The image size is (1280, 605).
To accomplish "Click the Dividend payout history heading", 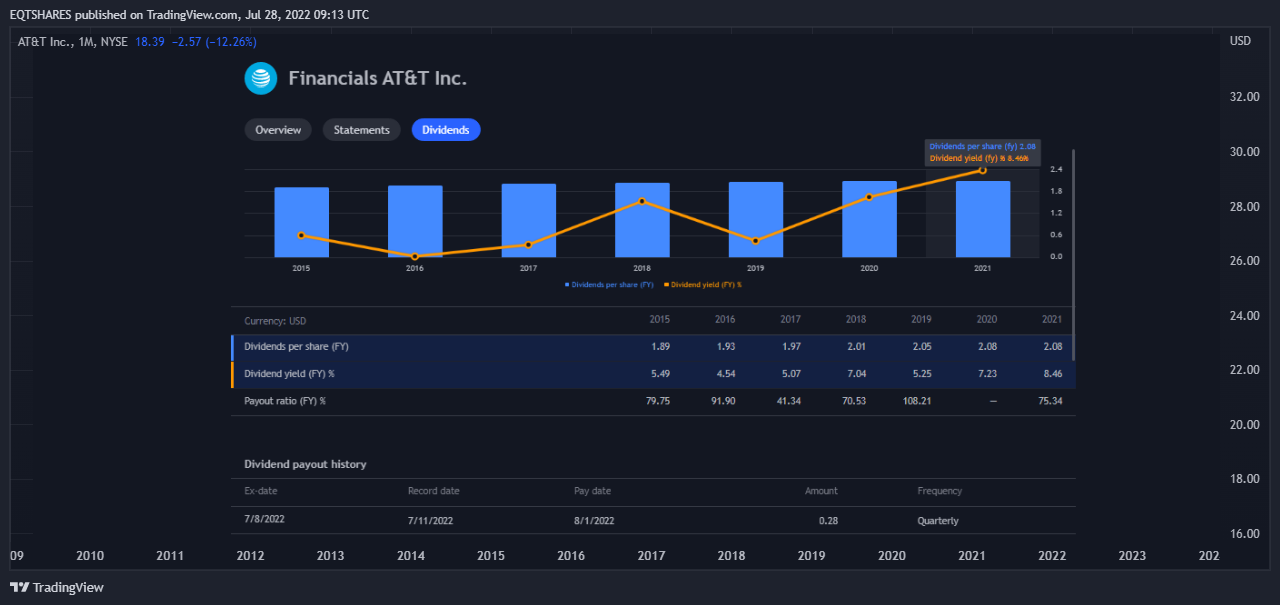I will 305,464.
